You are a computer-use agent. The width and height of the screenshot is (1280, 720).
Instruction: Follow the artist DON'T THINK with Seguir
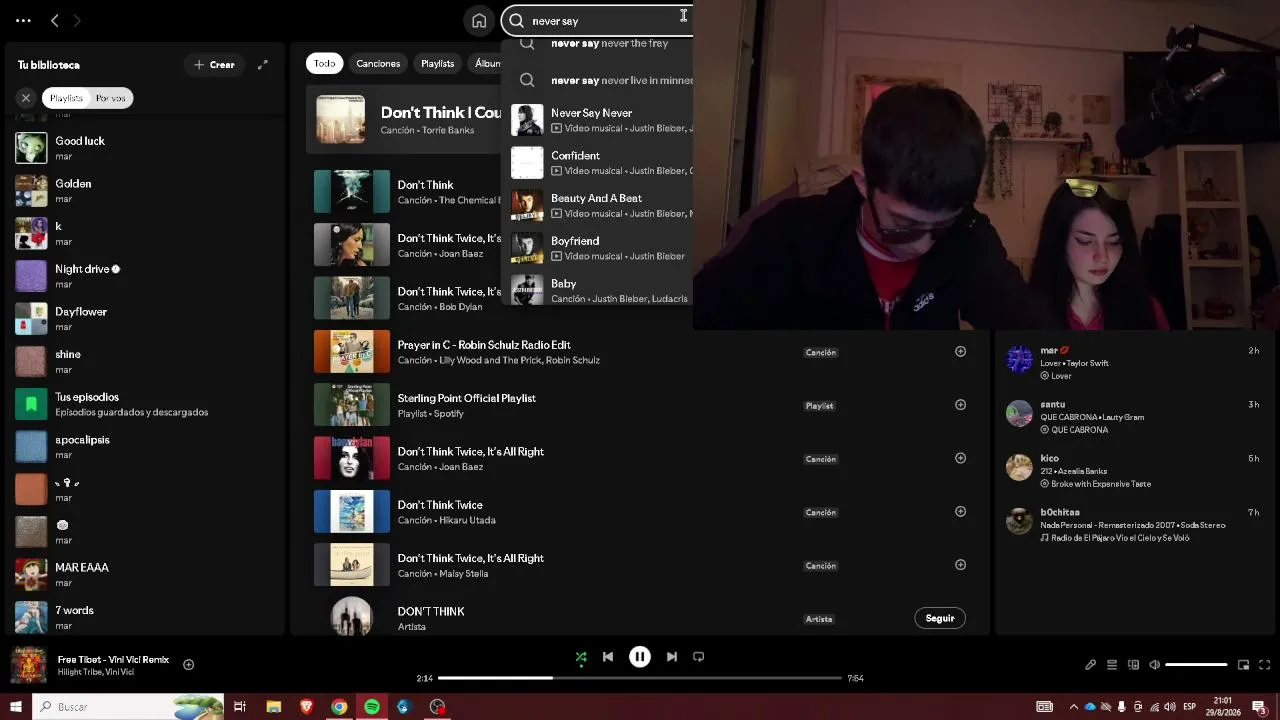click(940, 618)
